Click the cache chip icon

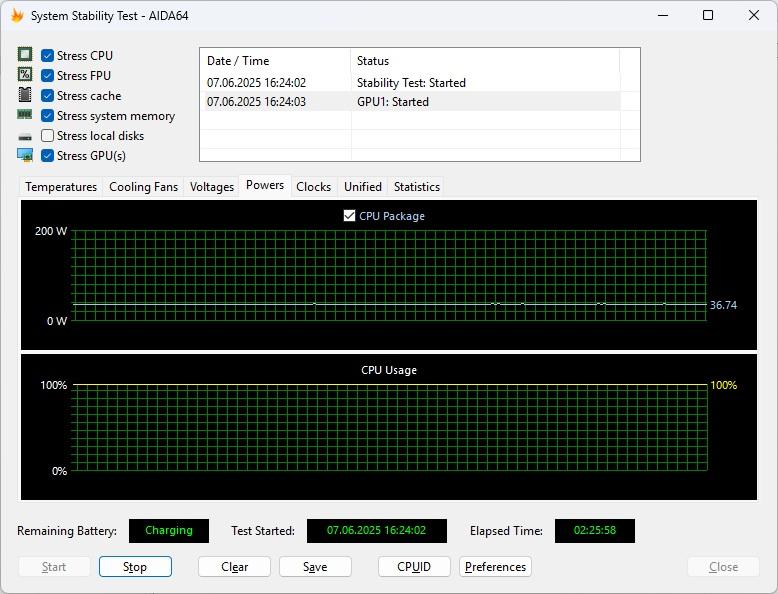(25, 94)
